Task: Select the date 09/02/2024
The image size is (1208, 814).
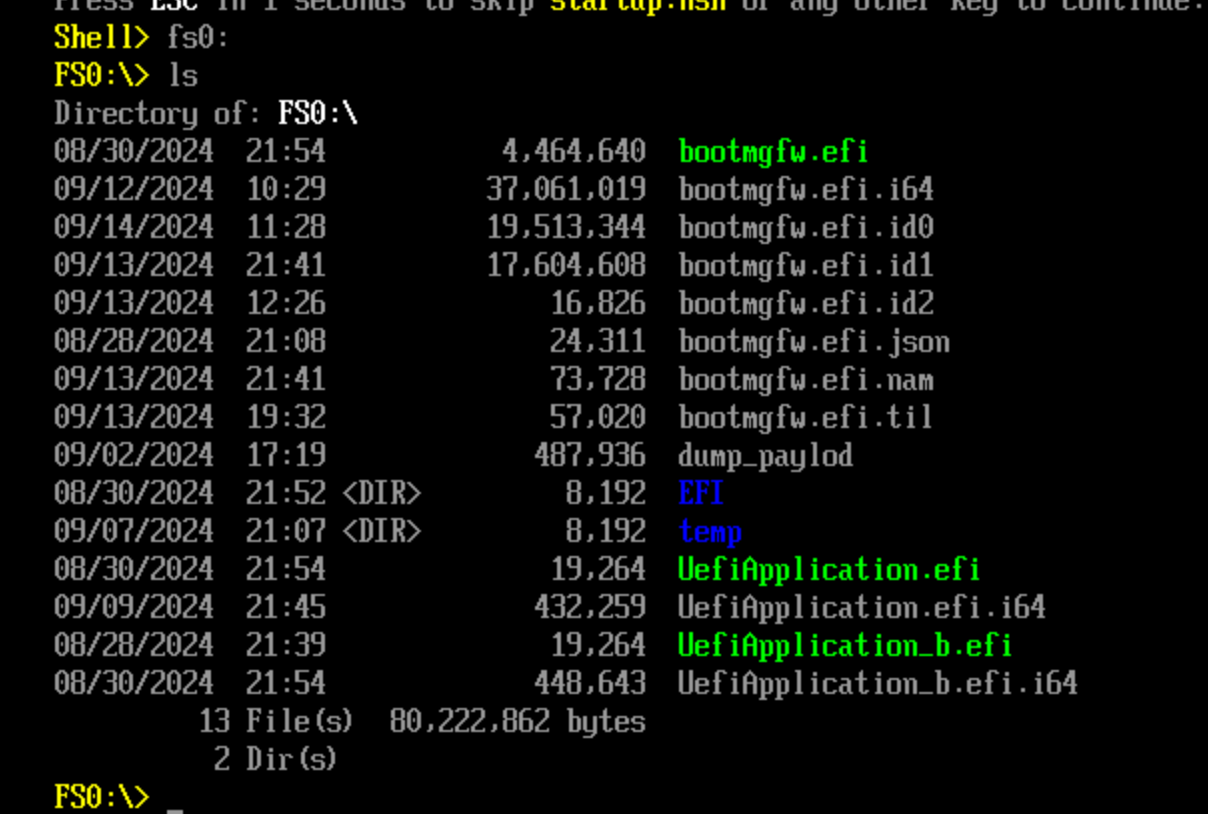Action: (x=134, y=456)
